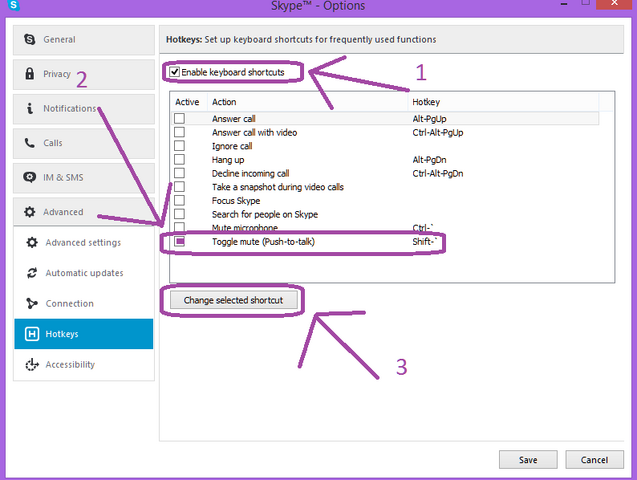Select Accessibility submenu item

point(84,365)
